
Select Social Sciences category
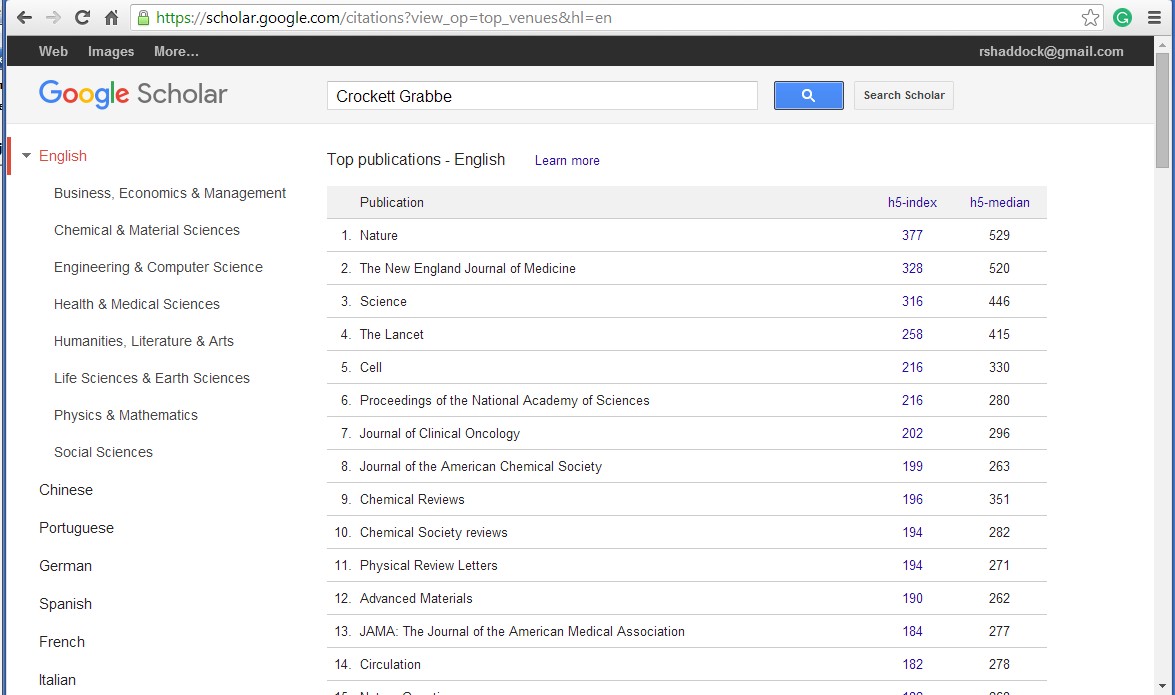[103, 452]
